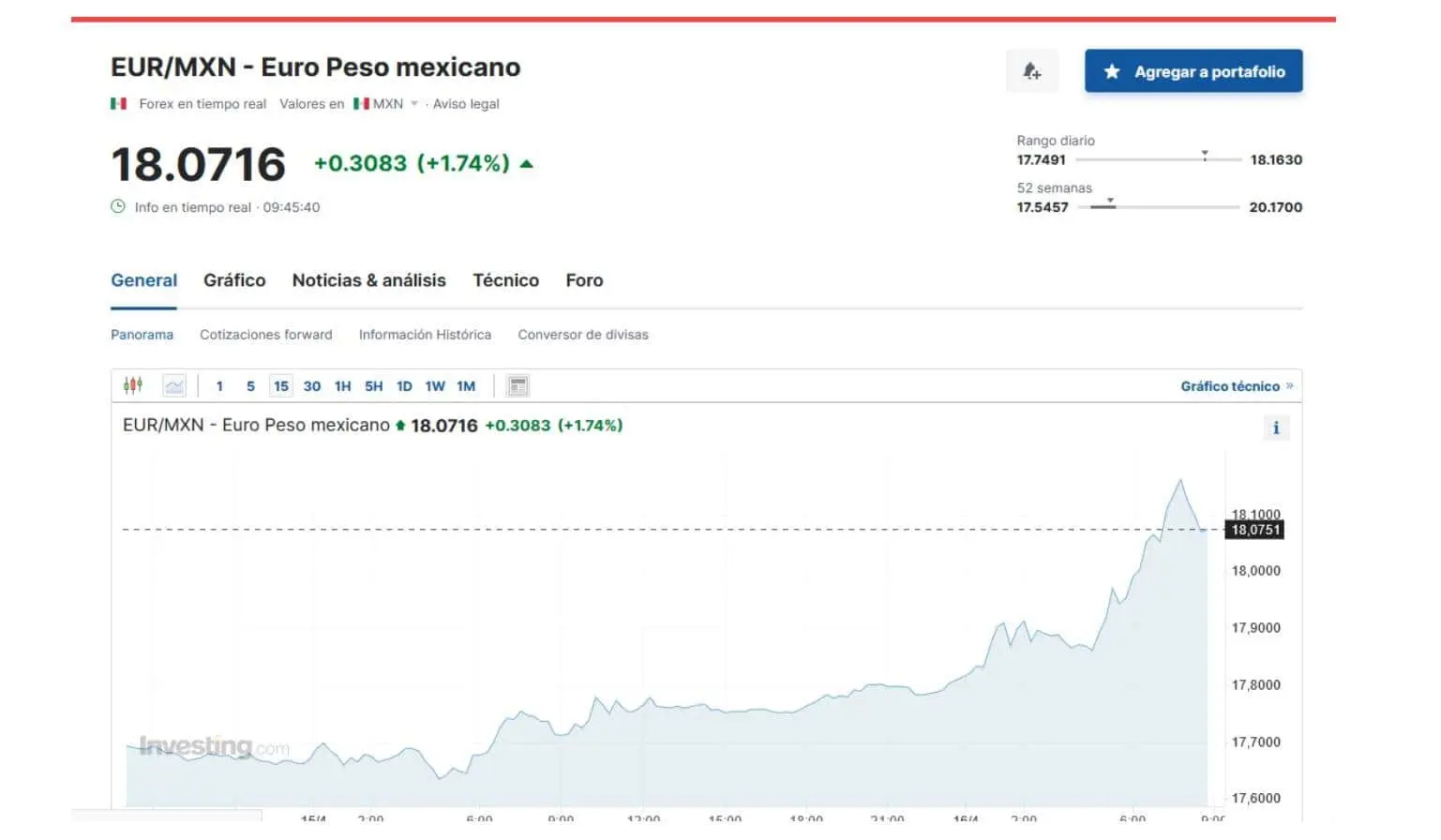This screenshot has height=840, width=1441.
Task: Click the green up arrow beside percentage
Action: (x=527, y=164)
